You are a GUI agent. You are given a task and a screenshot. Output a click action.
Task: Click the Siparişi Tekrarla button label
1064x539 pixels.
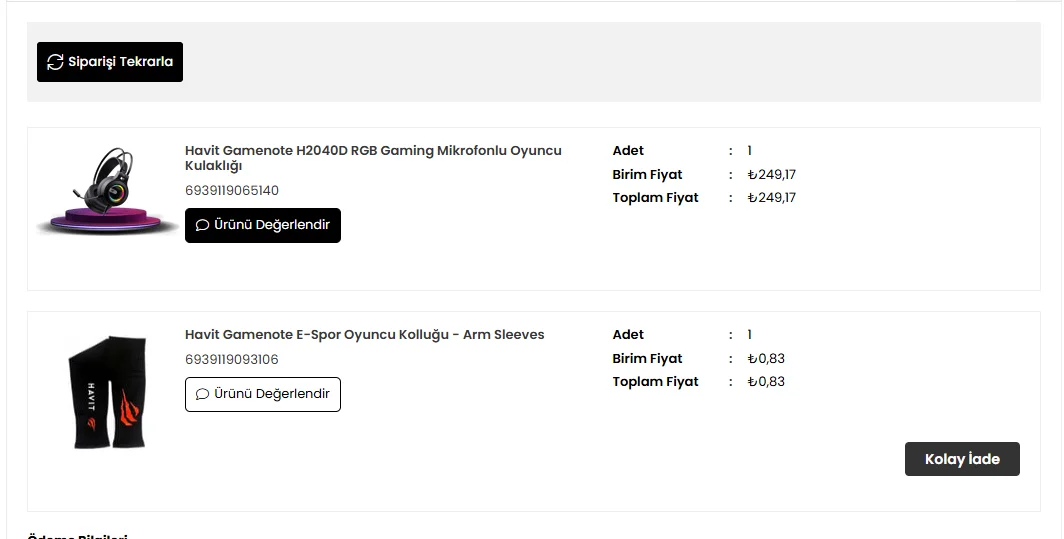[x=120, y=62]
